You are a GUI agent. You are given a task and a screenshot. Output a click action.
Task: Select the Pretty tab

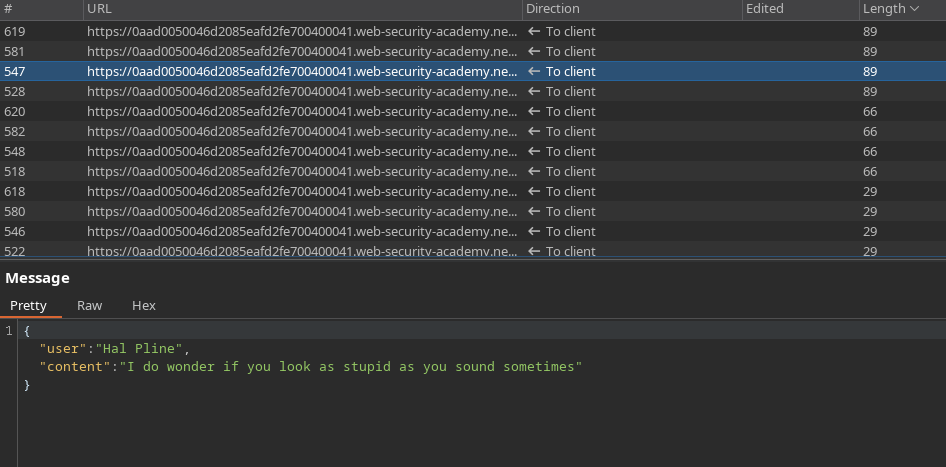(28, 305)
